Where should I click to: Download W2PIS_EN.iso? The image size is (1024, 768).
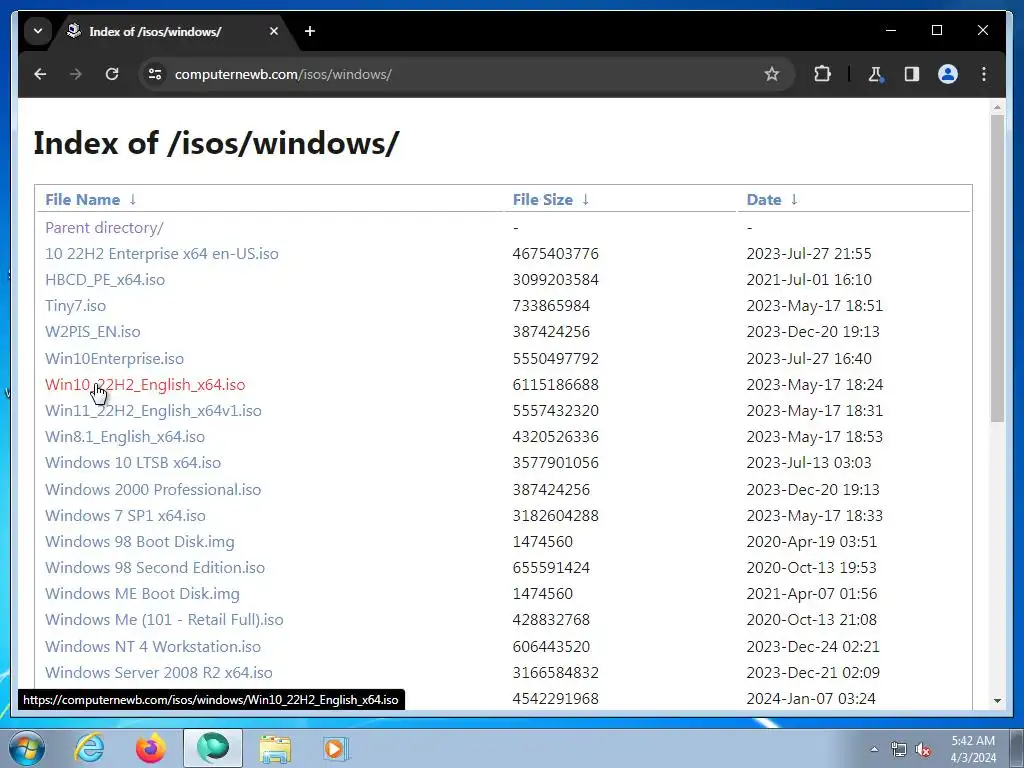pos(93,332)
